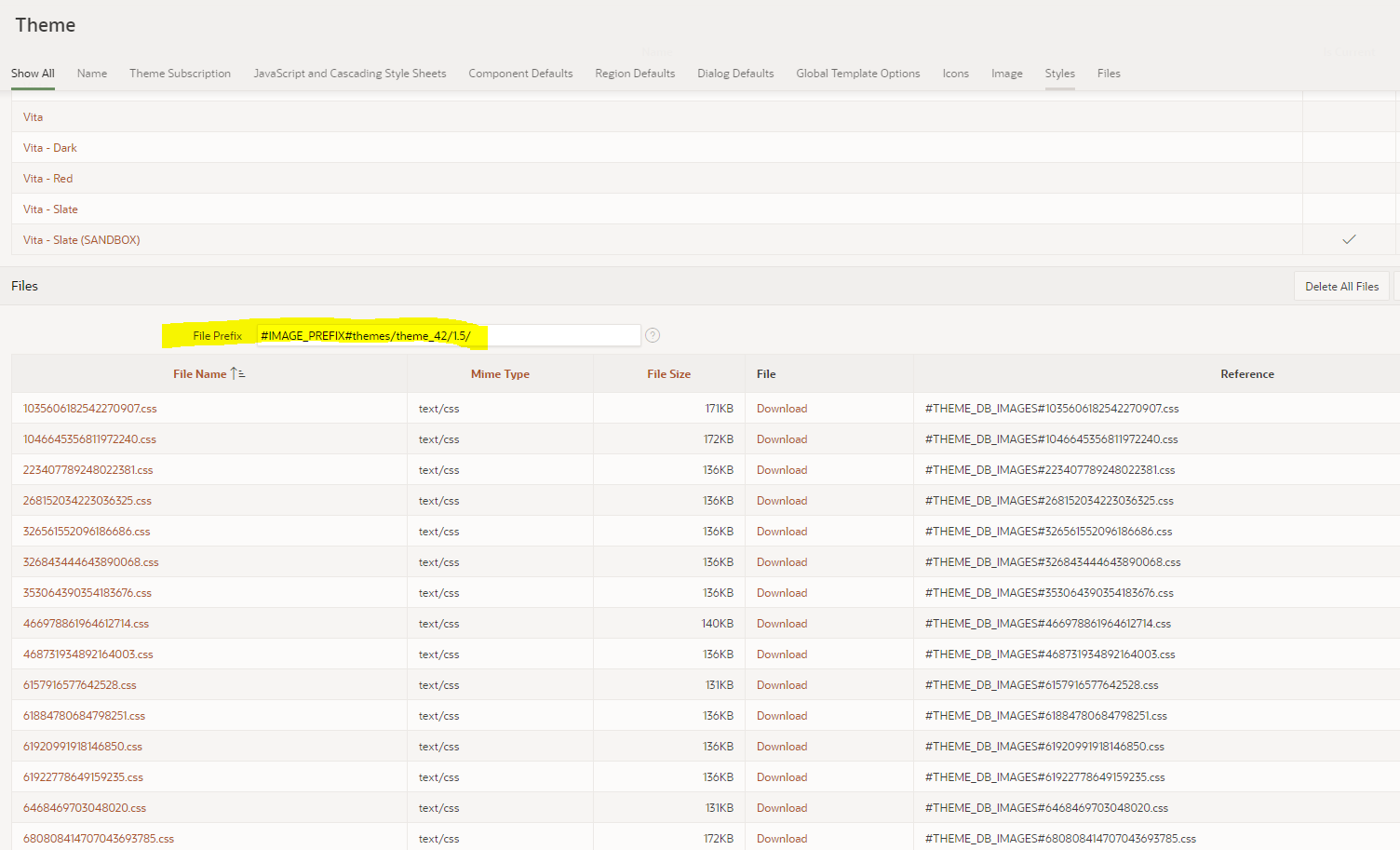Open the Vita - Dark theme style
The height and width of the screenshot is (850, 1400).
click(x=50, y=148)
